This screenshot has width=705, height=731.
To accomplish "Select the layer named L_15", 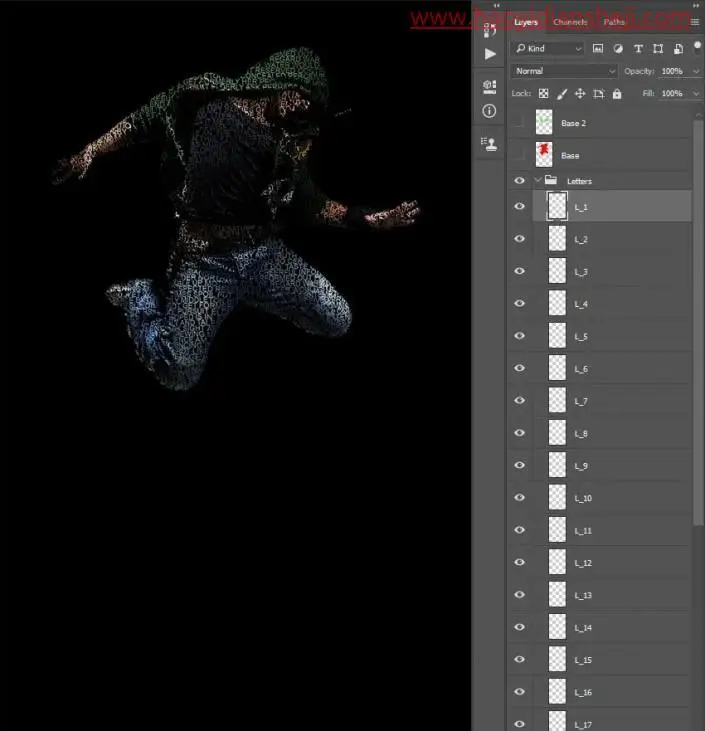I will (x=583, y=660).
